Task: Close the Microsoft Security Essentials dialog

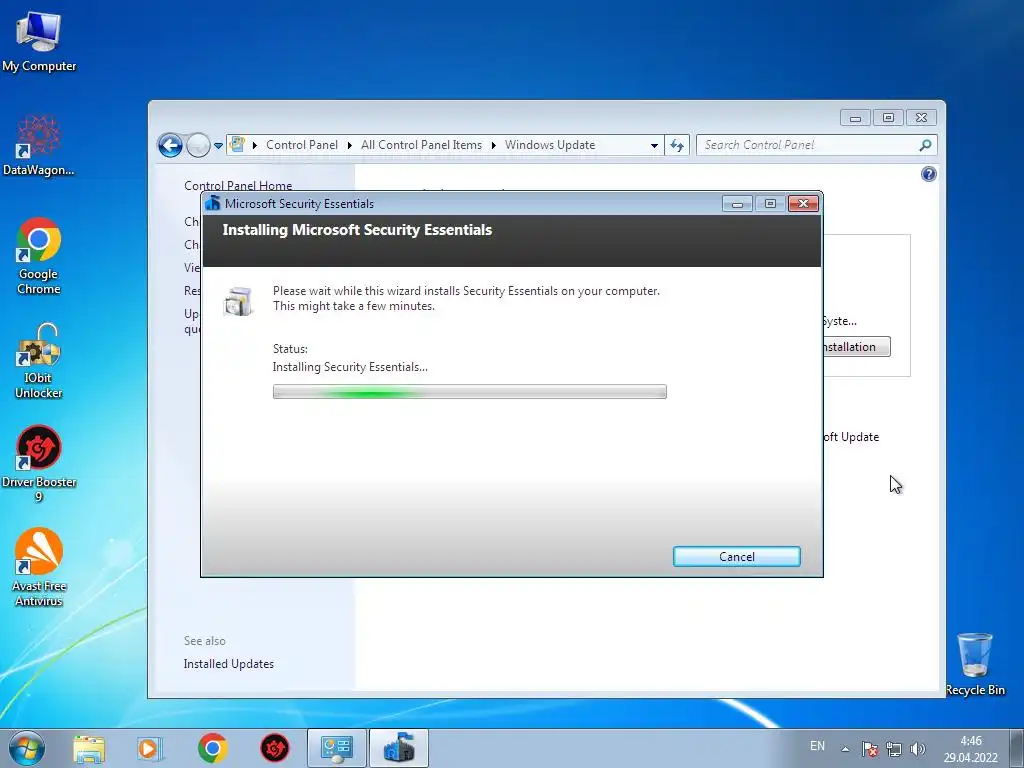Action: [803, 204]
